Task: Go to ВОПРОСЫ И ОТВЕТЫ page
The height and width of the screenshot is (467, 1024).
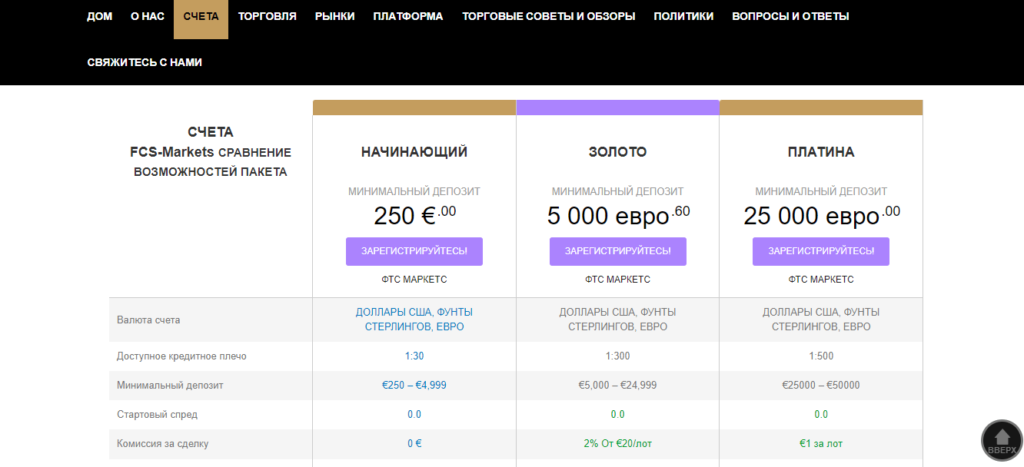Action: point(790,16)
